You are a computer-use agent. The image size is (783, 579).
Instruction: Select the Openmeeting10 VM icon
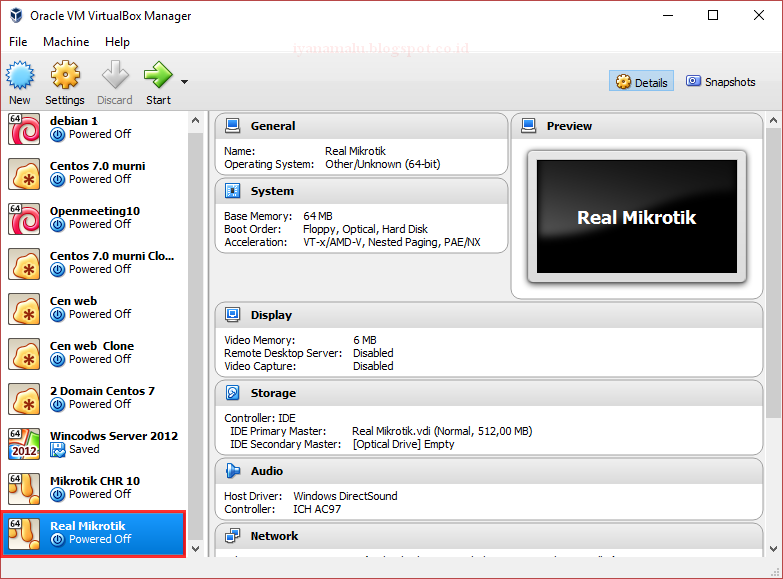click(x=24, y=219)
